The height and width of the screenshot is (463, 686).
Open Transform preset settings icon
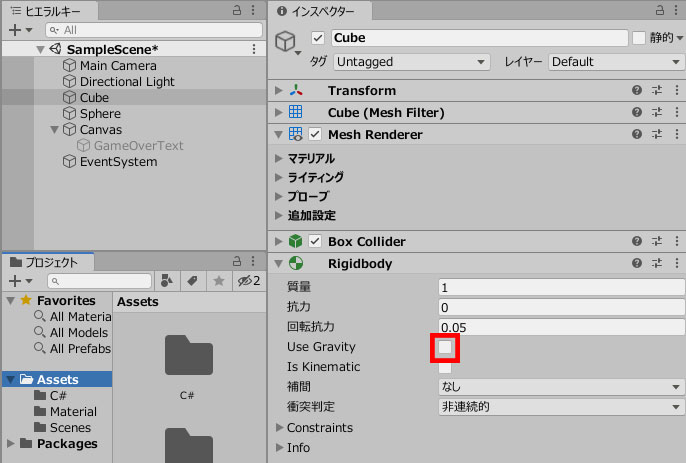tap(657, 90)
